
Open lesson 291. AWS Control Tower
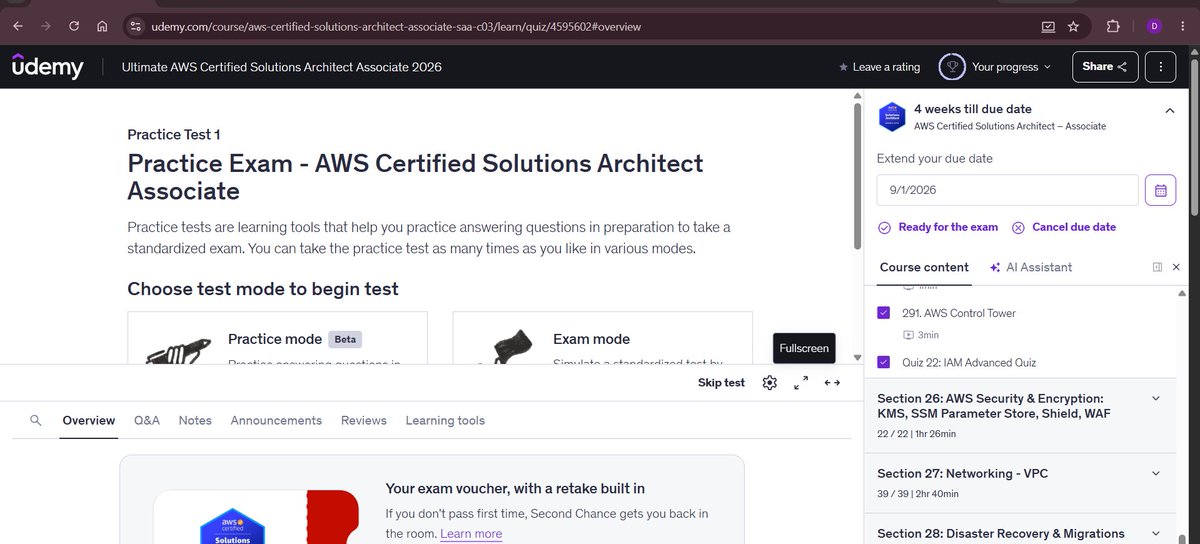pyautogui.click(x=959, y=313)
